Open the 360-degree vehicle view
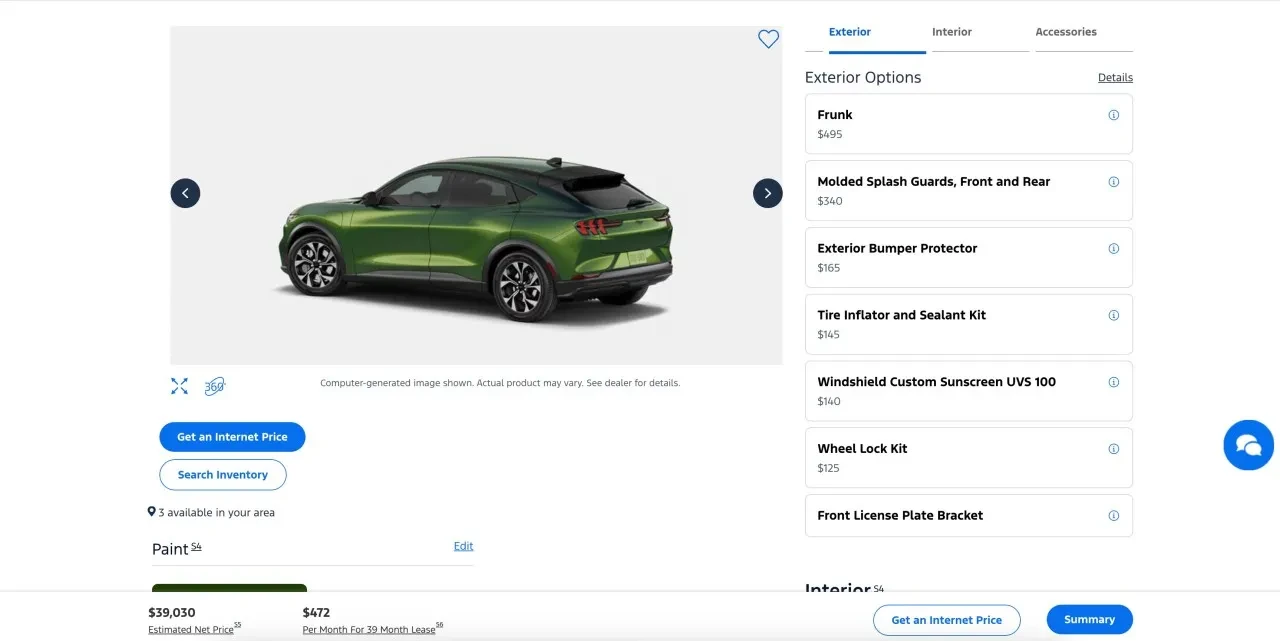The height and width of the screenshot is (641, 1280). pyautogui.click(x=215, y=385)
